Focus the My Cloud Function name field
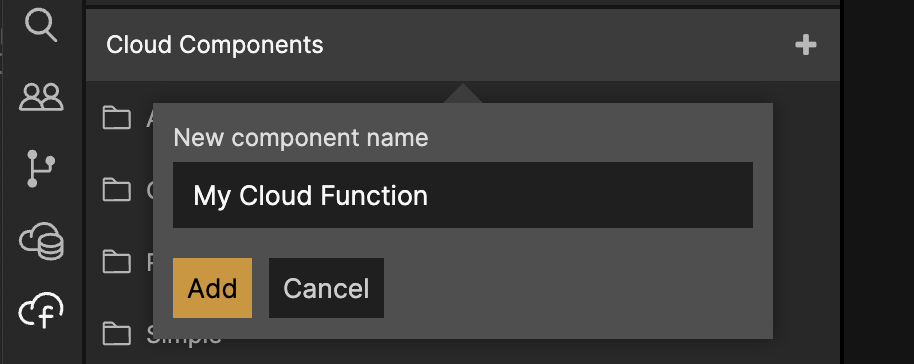 pyautogui.click(x=463, y=195)
